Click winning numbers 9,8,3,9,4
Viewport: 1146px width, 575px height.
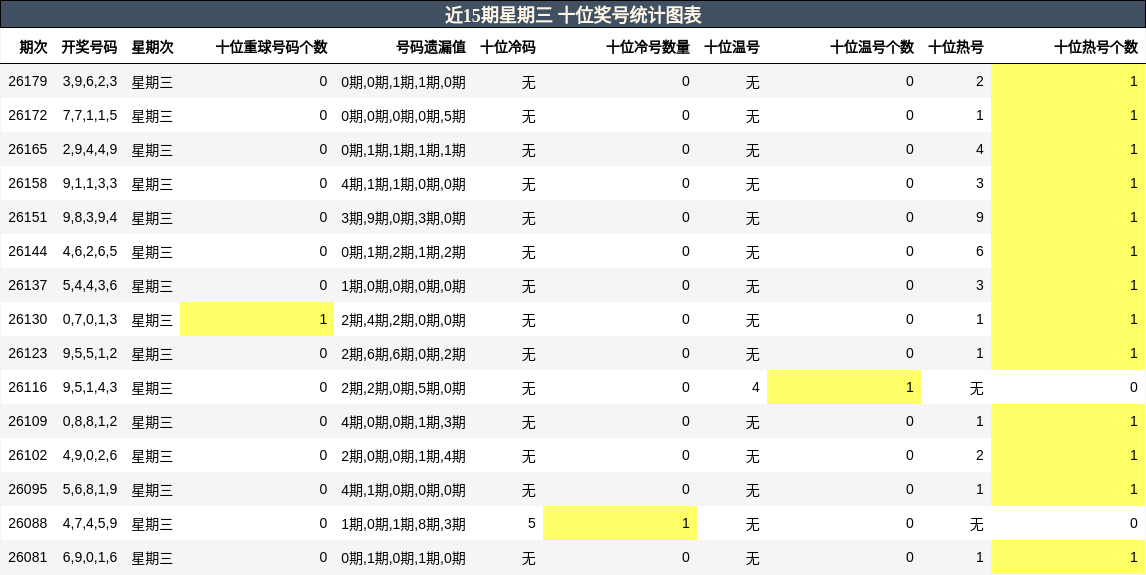(x=90, y=217)
